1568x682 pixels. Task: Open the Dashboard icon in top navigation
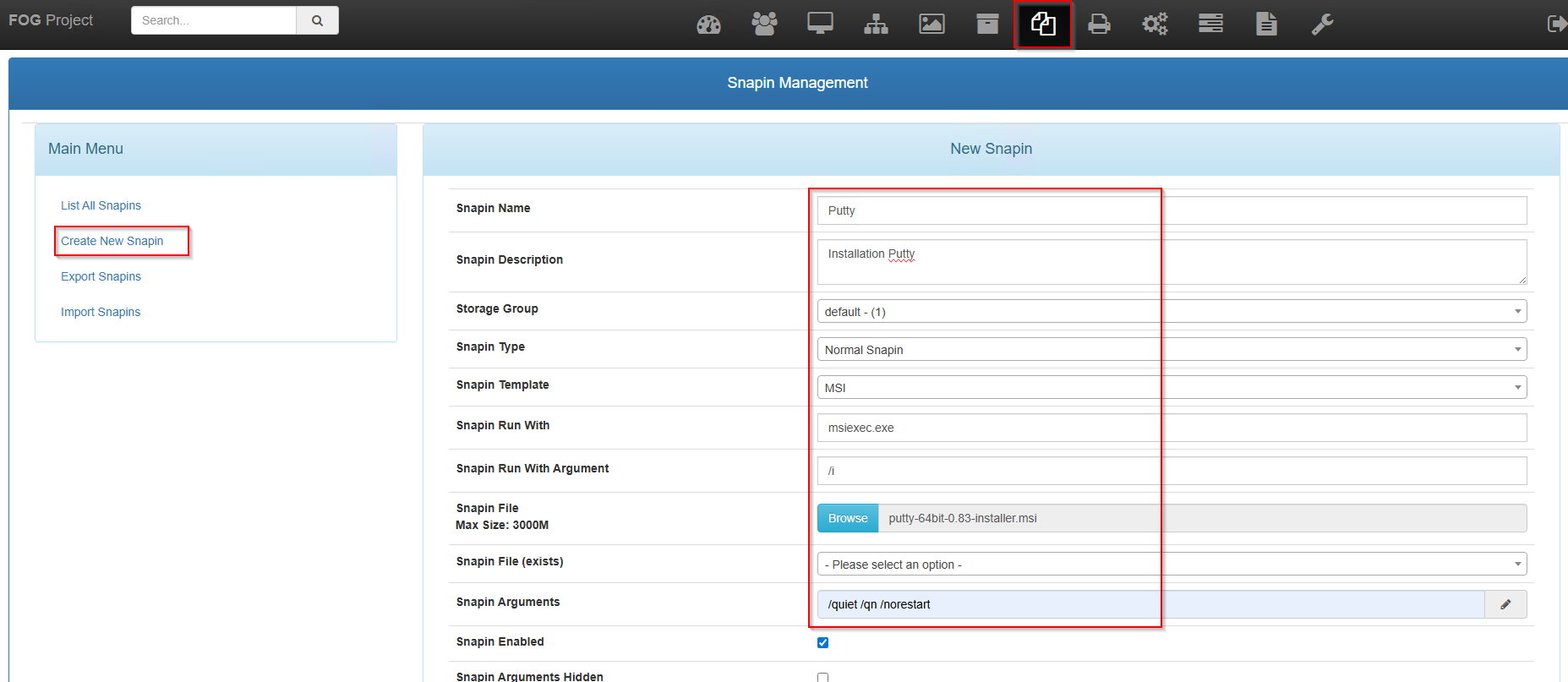coord(708,25)
